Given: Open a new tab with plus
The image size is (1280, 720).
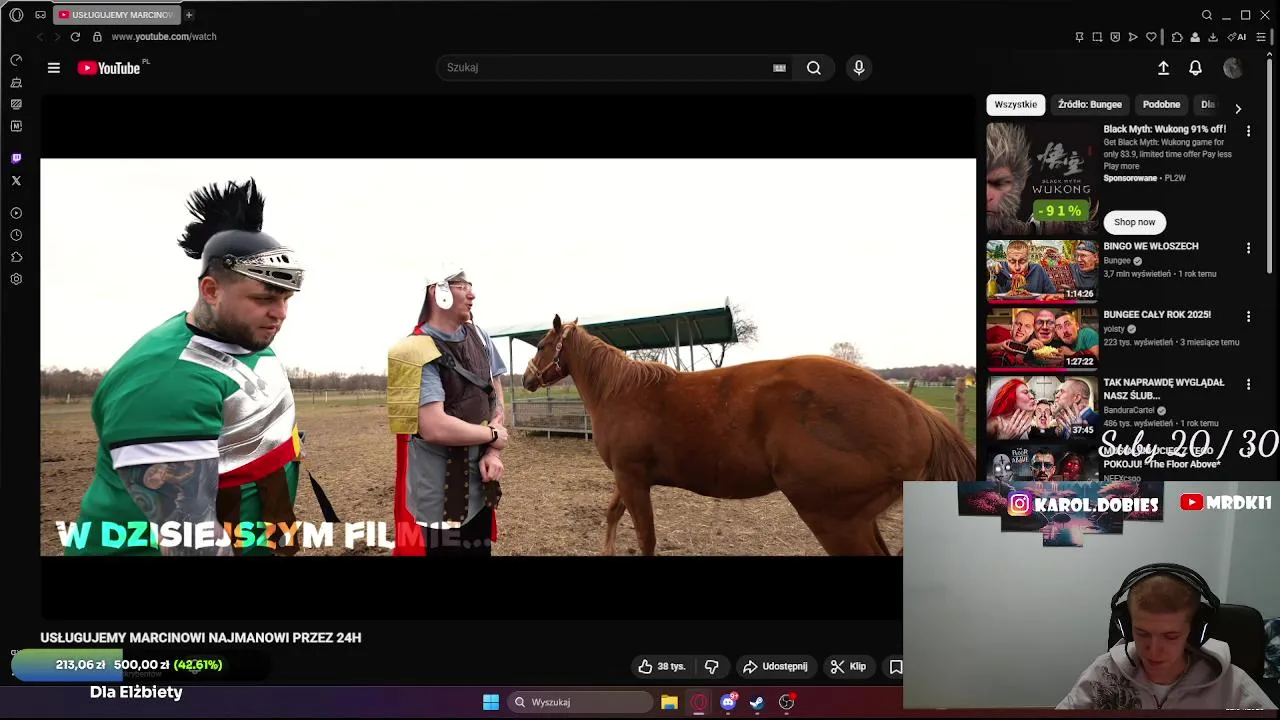Looking at the screenshot, I should pyautogui.click(x=189, y=15).
